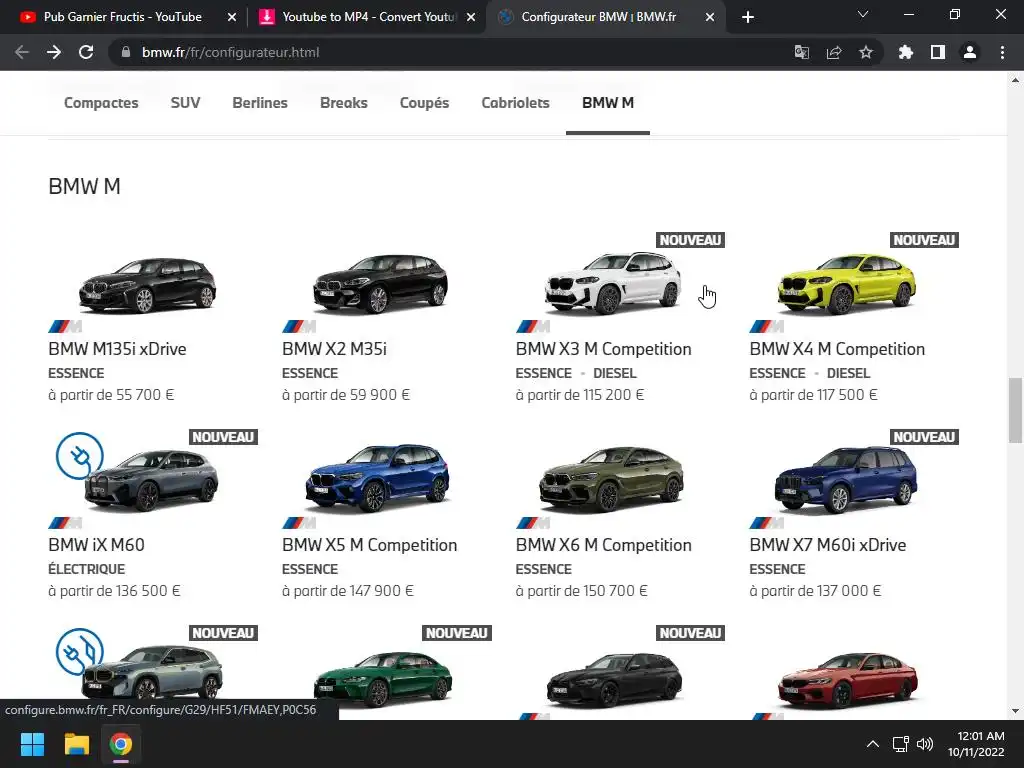The width and height of the screenshot is (1024, 768).
Task: Click the NOUVEAU badge on X4 M Competition
Action: (924, 240)
